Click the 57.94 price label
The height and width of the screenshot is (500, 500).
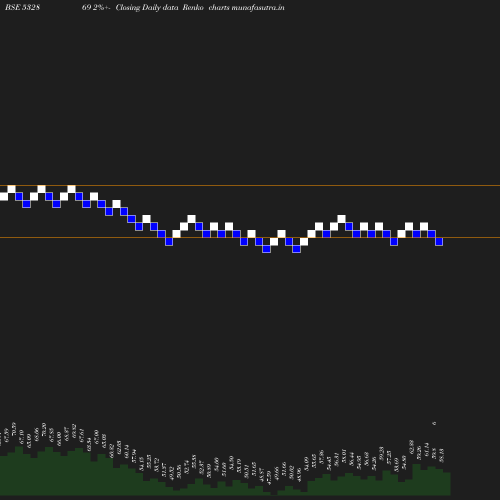point(134,456)
